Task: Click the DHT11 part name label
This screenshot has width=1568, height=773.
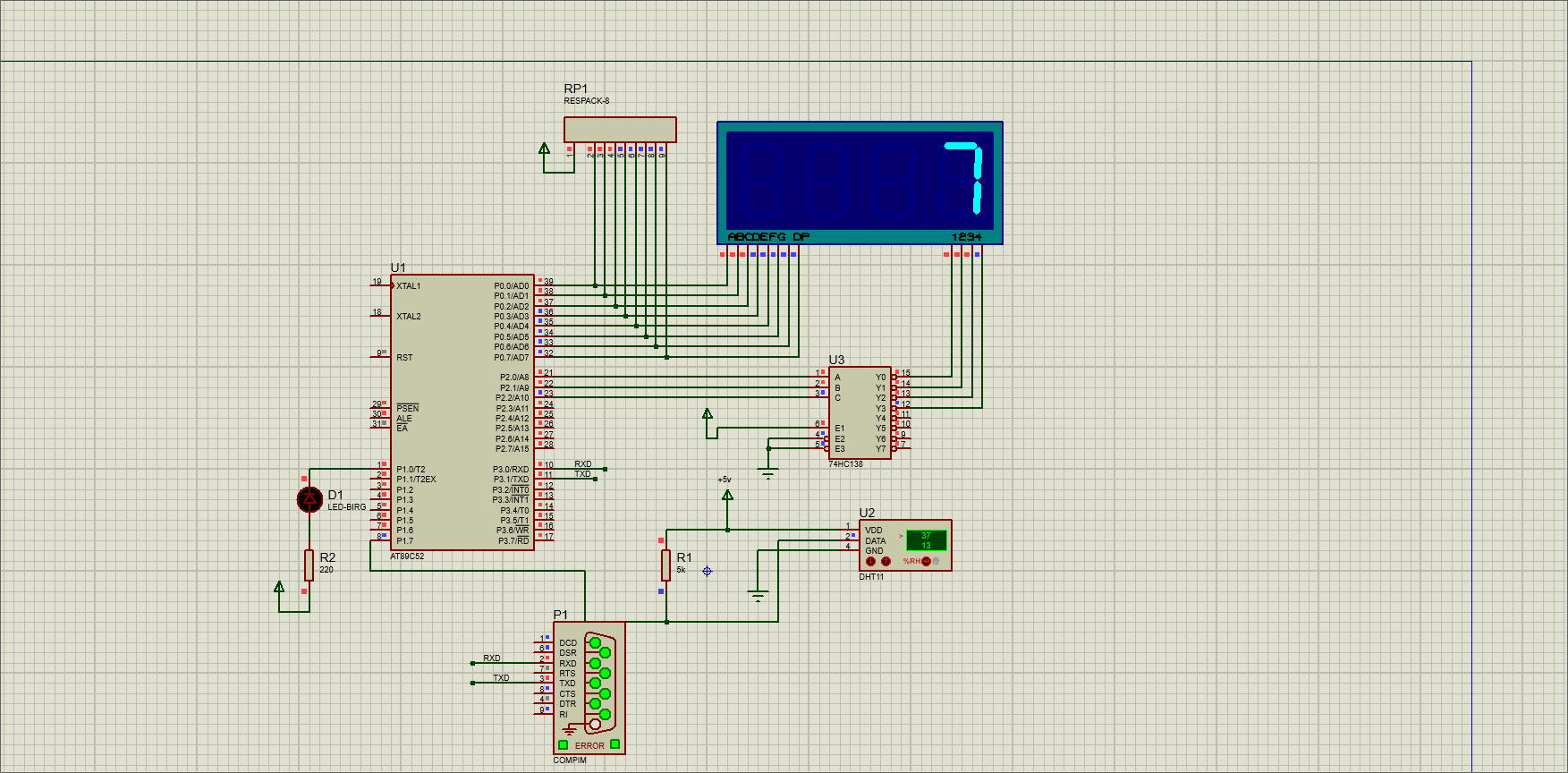Action: [871, 577]
